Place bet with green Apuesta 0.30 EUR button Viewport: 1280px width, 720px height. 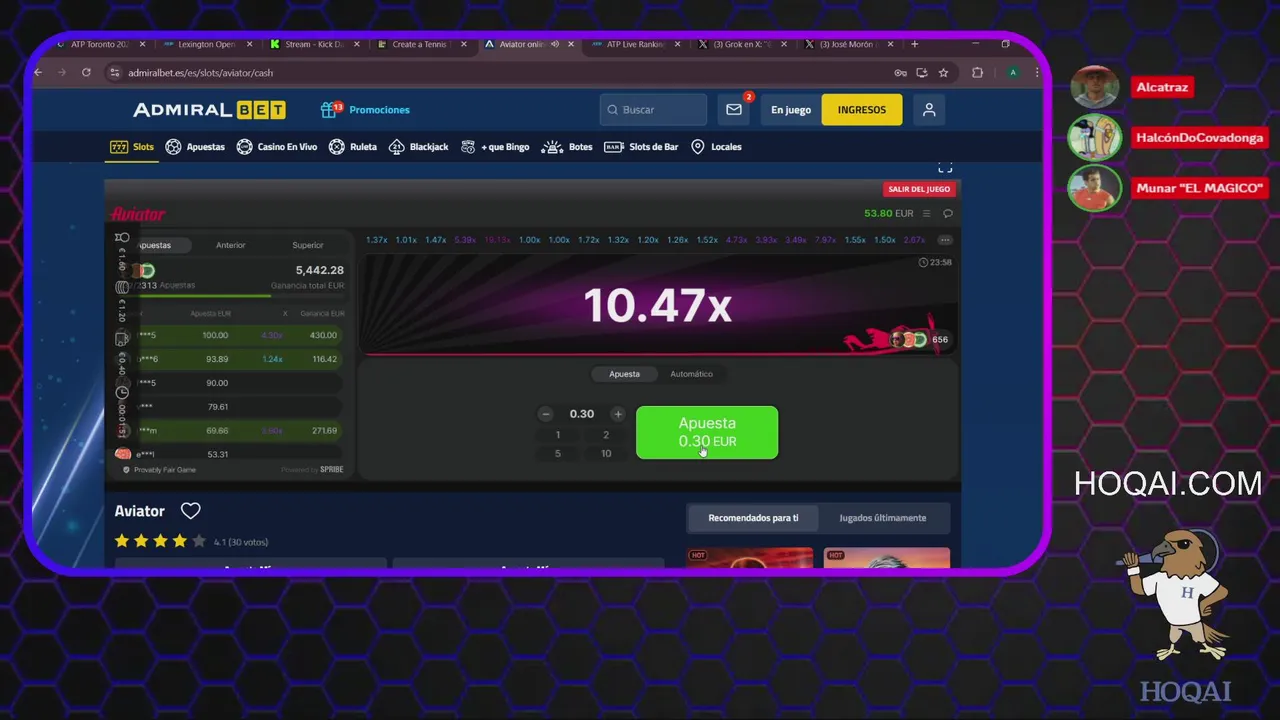coord(707,432)
